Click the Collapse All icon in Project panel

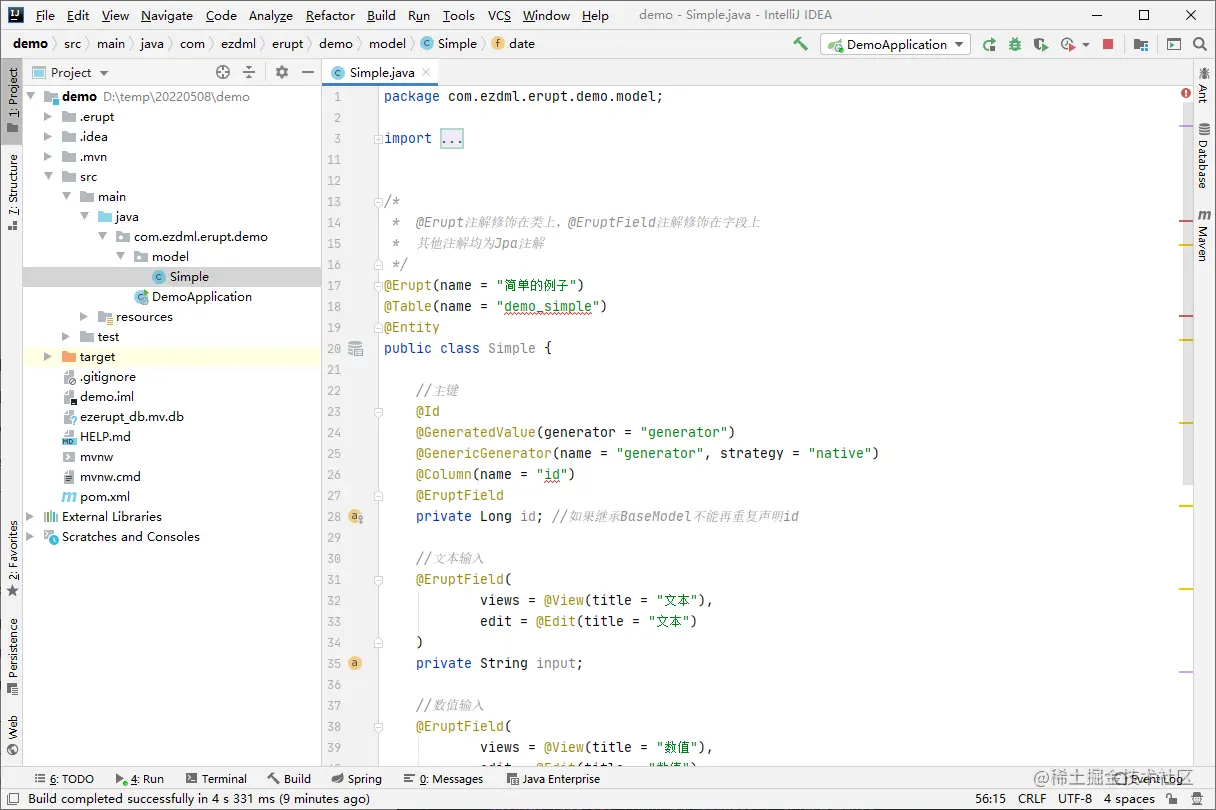click(249, 72)
